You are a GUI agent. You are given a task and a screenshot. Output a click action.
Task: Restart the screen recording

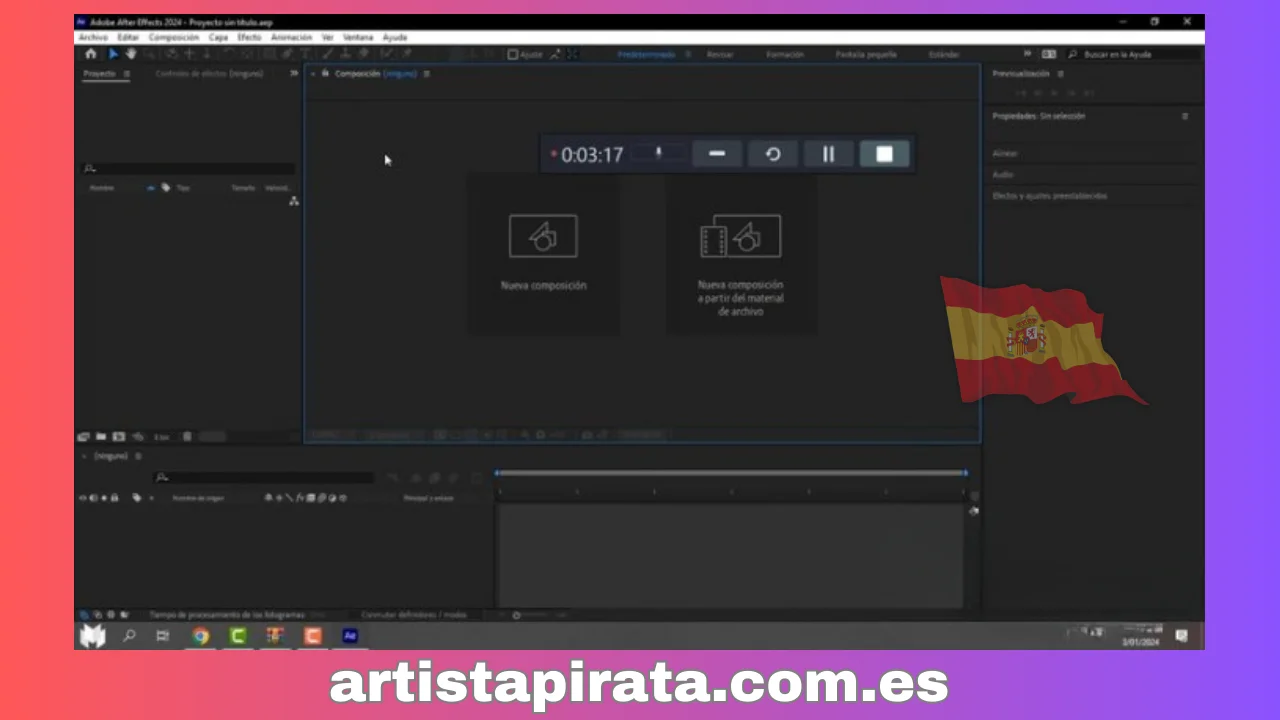[x=773, y=154]
